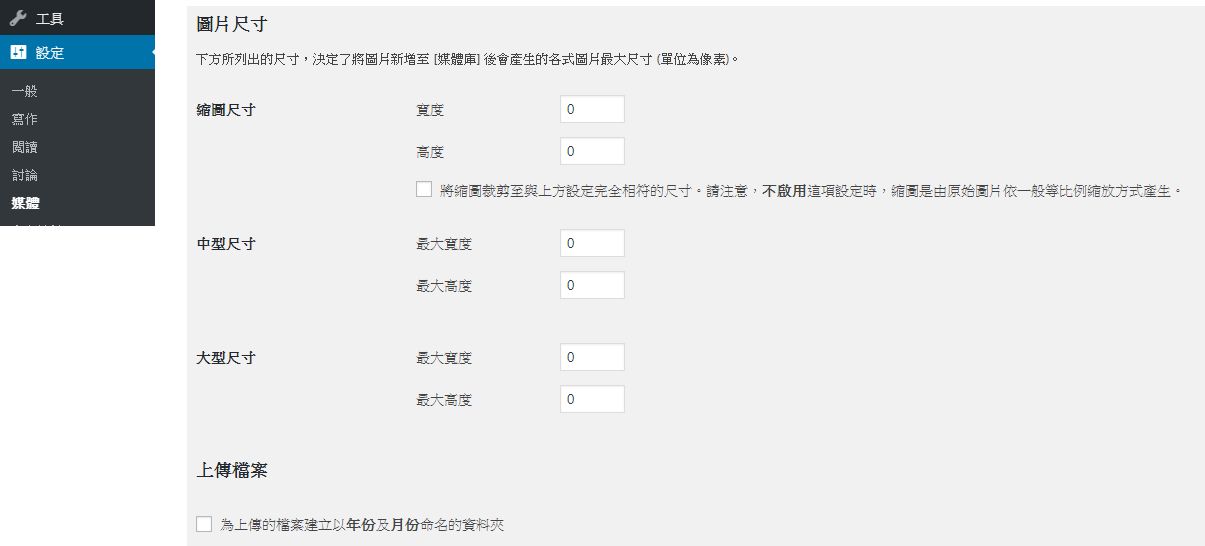The height and width of the screenshot is (546, 1205).
Task: Open the 工具 menu label
Action: pyautogui.click(x=50, y=19)
